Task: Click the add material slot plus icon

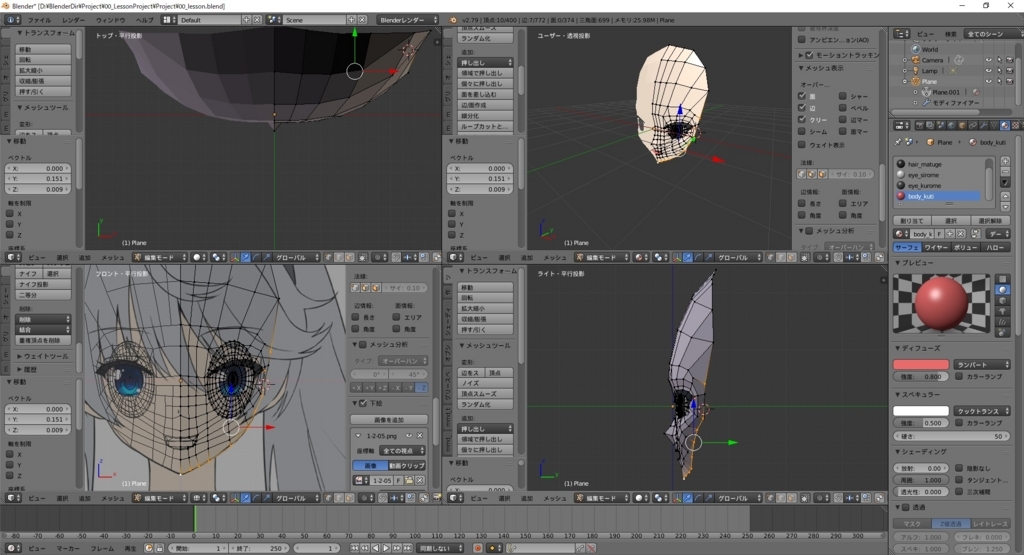Action: click(x=1003, y=163)
